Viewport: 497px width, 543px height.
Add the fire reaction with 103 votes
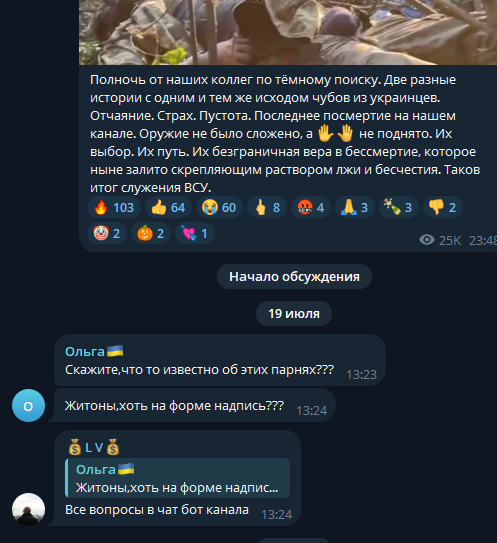pos(114,207)
